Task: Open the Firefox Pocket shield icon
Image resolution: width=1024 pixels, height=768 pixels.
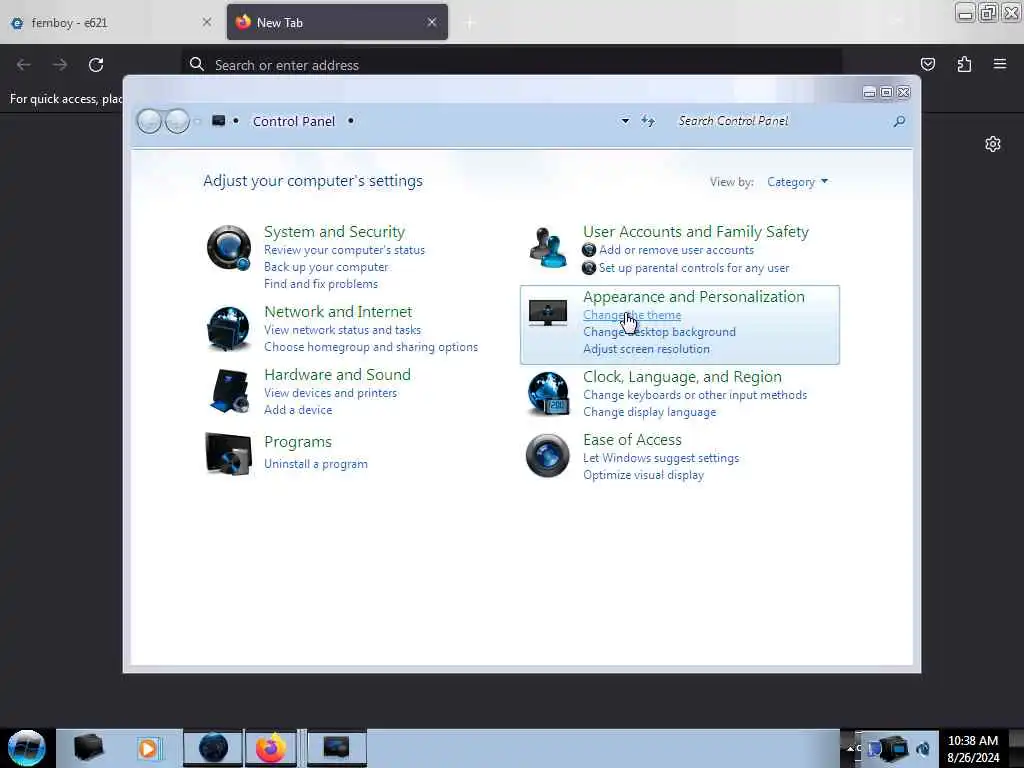Action: point(927,64)
